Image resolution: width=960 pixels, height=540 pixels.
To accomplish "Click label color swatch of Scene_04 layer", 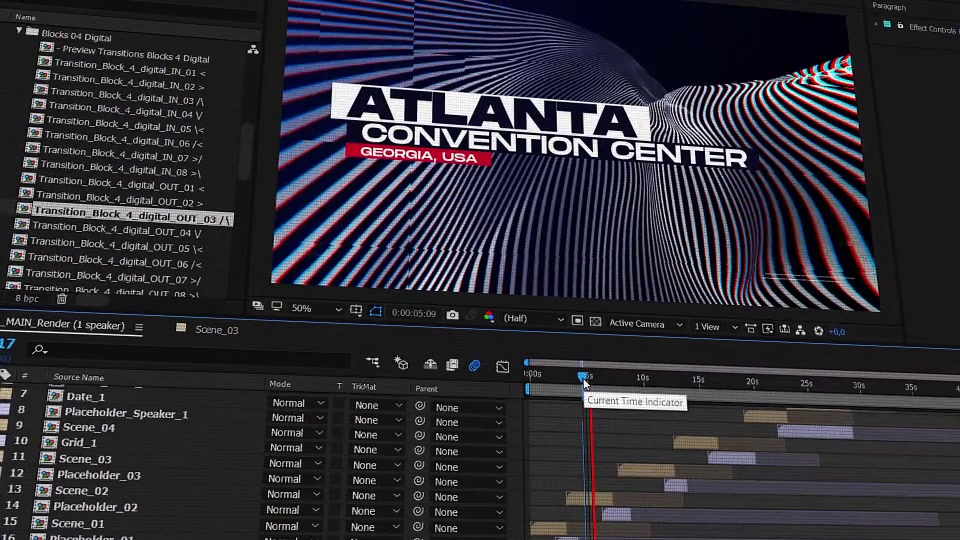I will 4,424.
